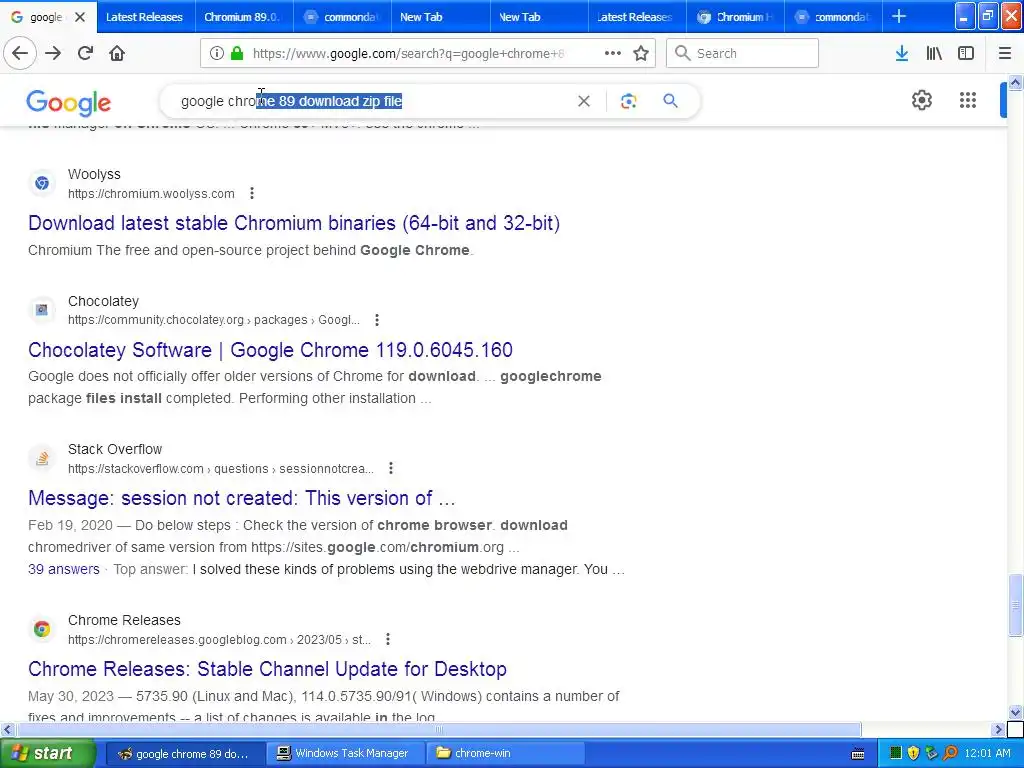
Task: Show site information icon in address bar
Action: coord(217,53)
